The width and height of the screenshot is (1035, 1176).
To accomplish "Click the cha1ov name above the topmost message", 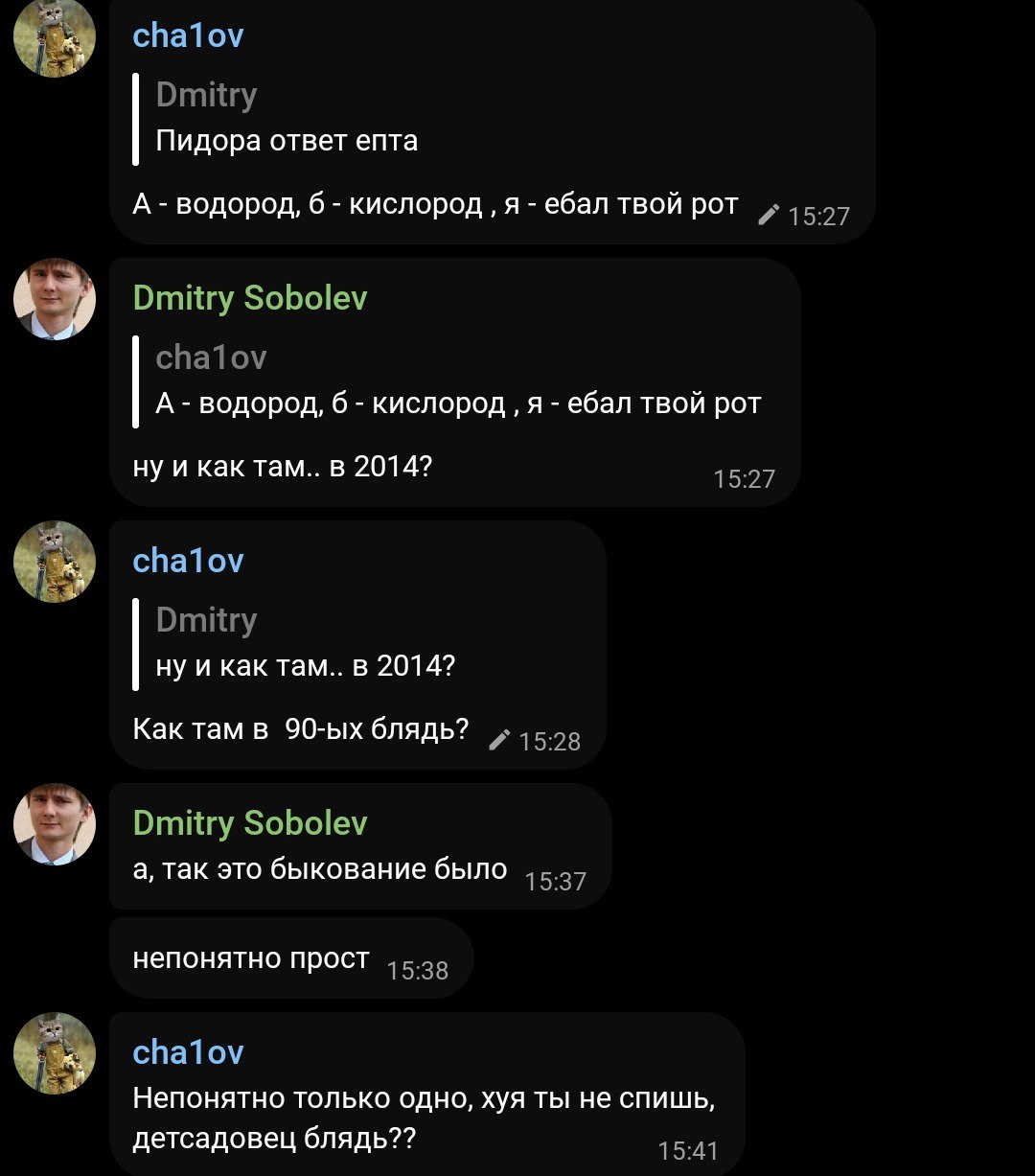I will tap(188, 36).
